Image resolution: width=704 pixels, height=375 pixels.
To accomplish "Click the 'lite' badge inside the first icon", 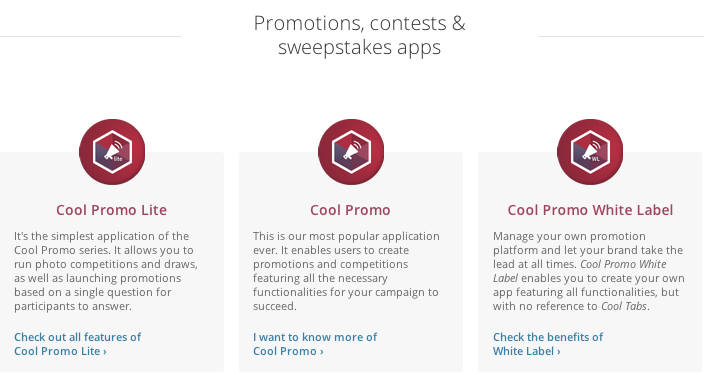I will 118,159.
